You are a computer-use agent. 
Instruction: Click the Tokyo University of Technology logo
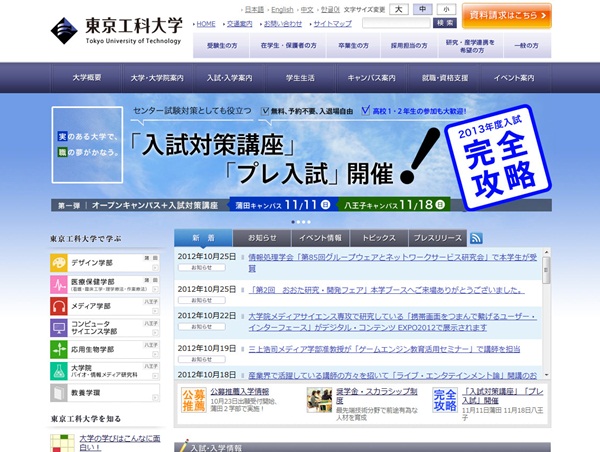[116, 31]
